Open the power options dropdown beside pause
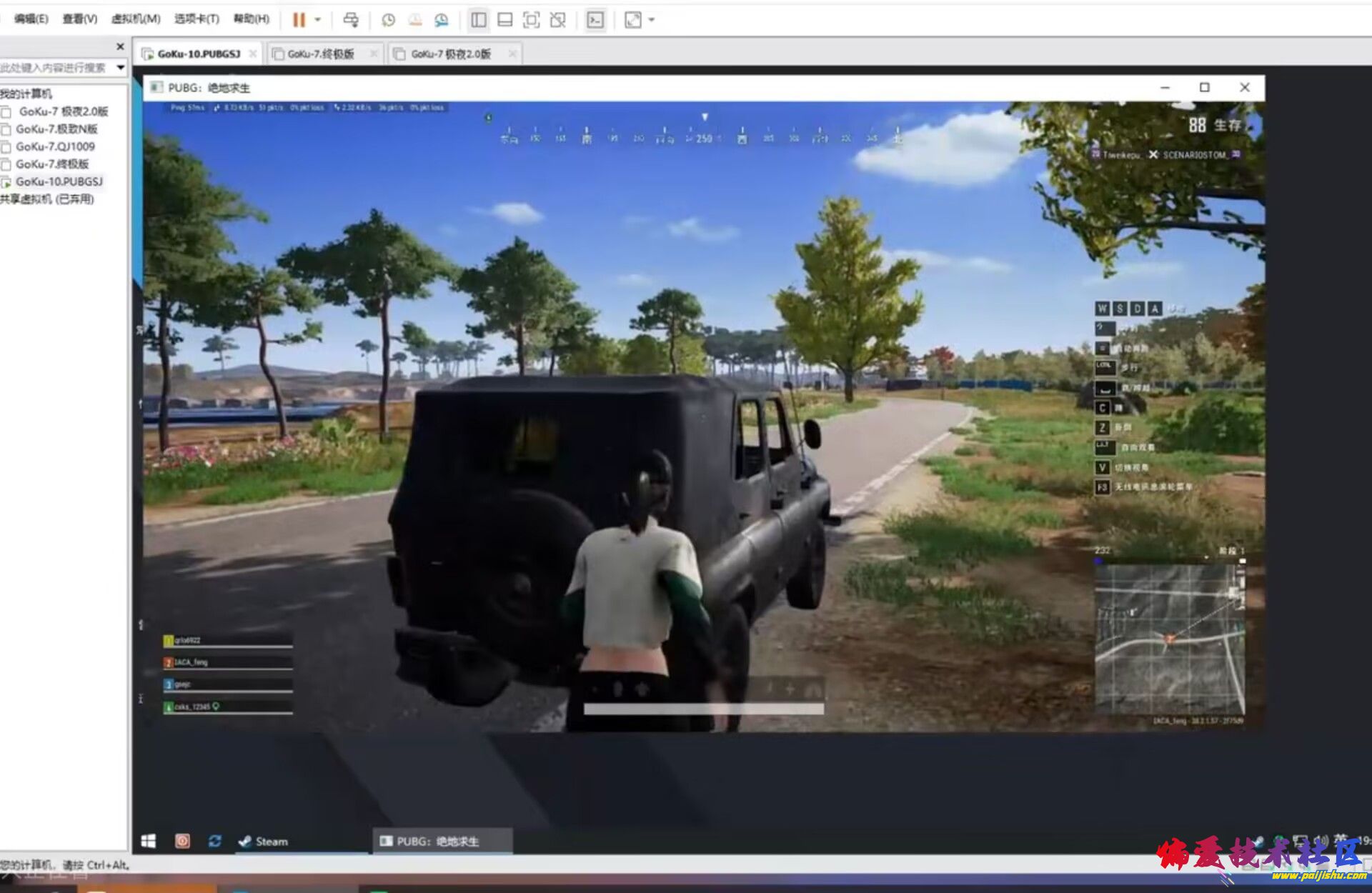1372x893 pixels. click(318, 20)
